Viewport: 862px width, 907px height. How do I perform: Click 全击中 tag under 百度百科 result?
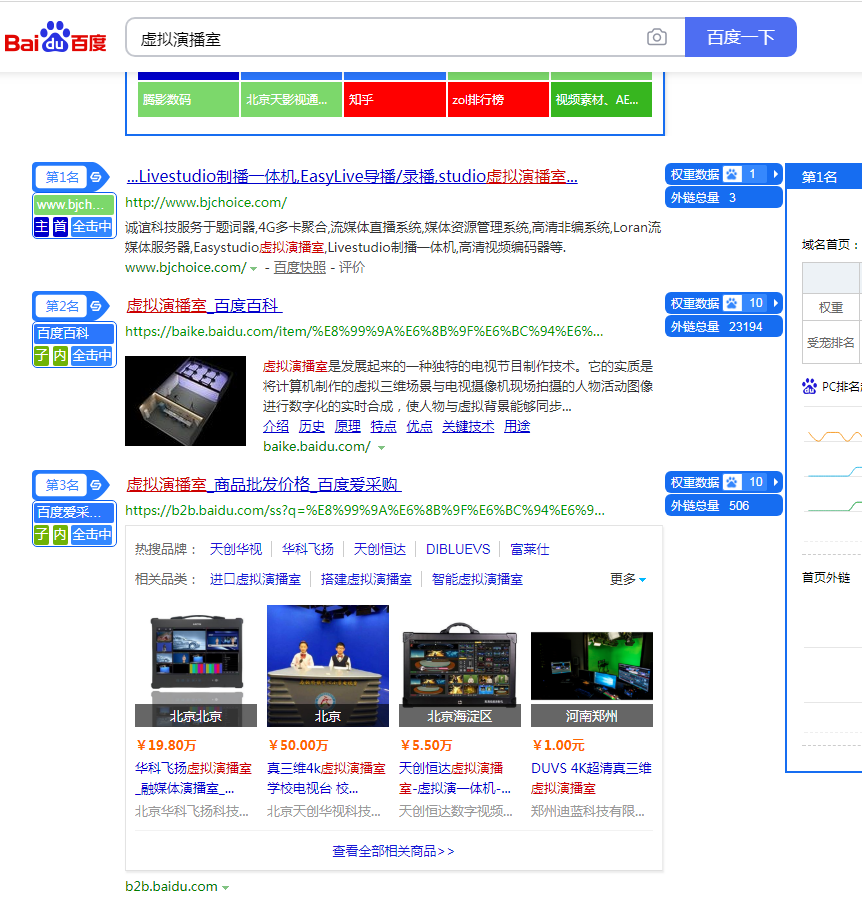point(92,355)
